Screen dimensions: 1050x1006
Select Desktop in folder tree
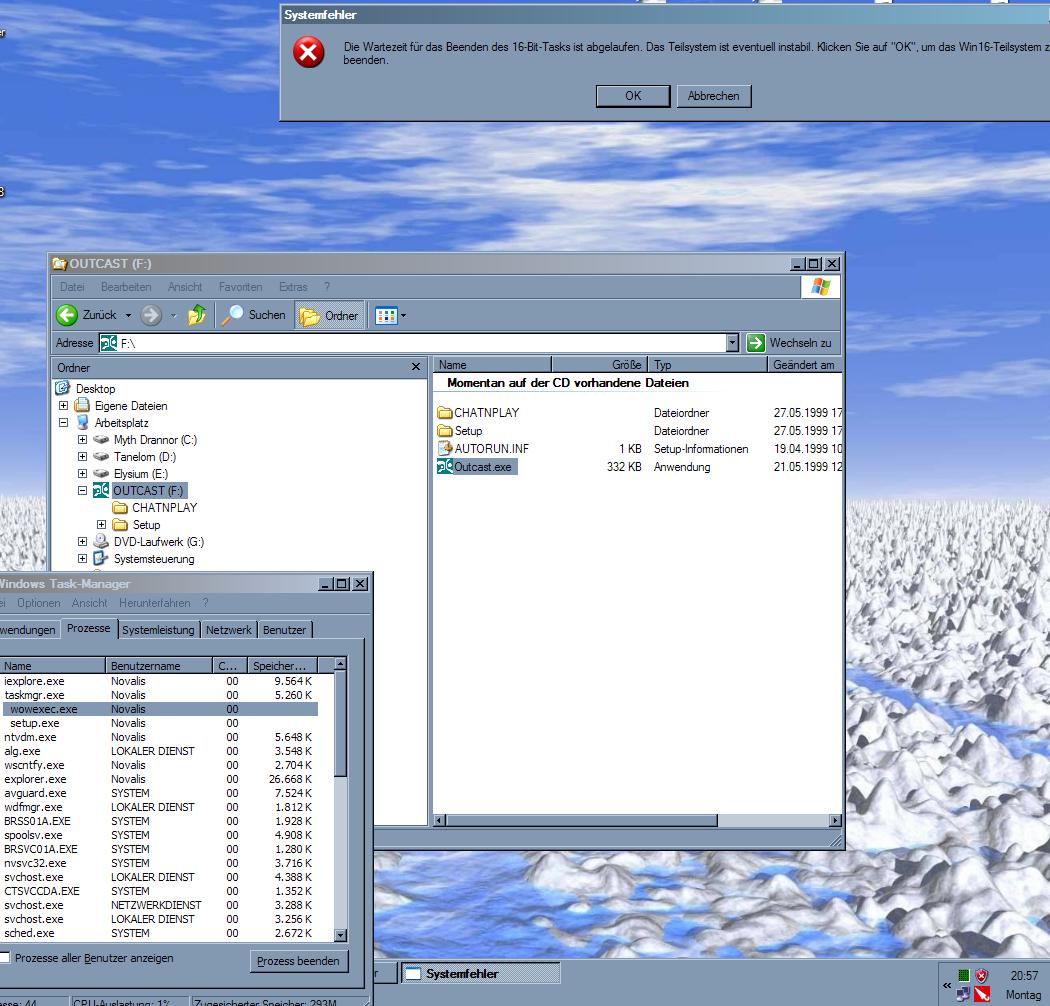pyautogui.click(x=95, y=388)
